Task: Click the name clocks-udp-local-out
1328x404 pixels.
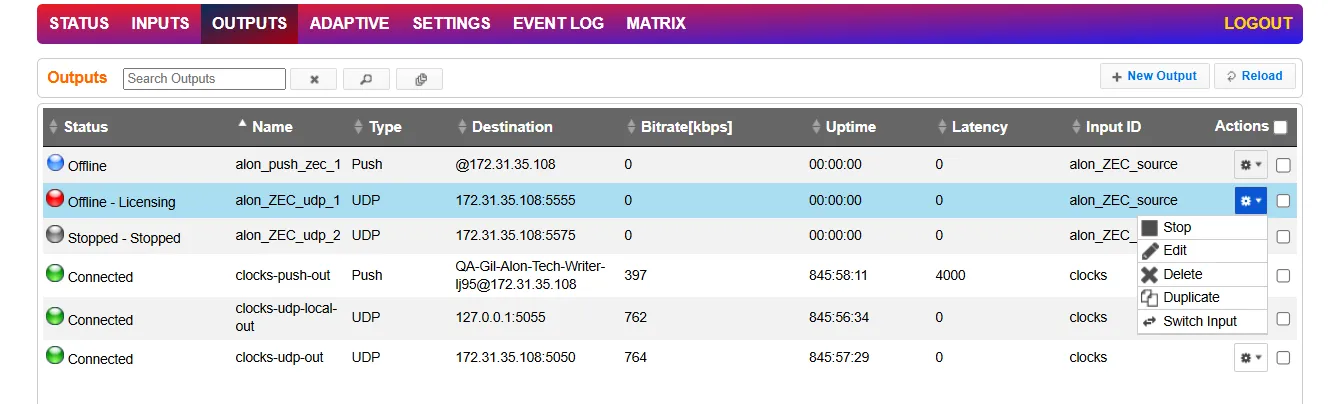Action: click(286, 317)
